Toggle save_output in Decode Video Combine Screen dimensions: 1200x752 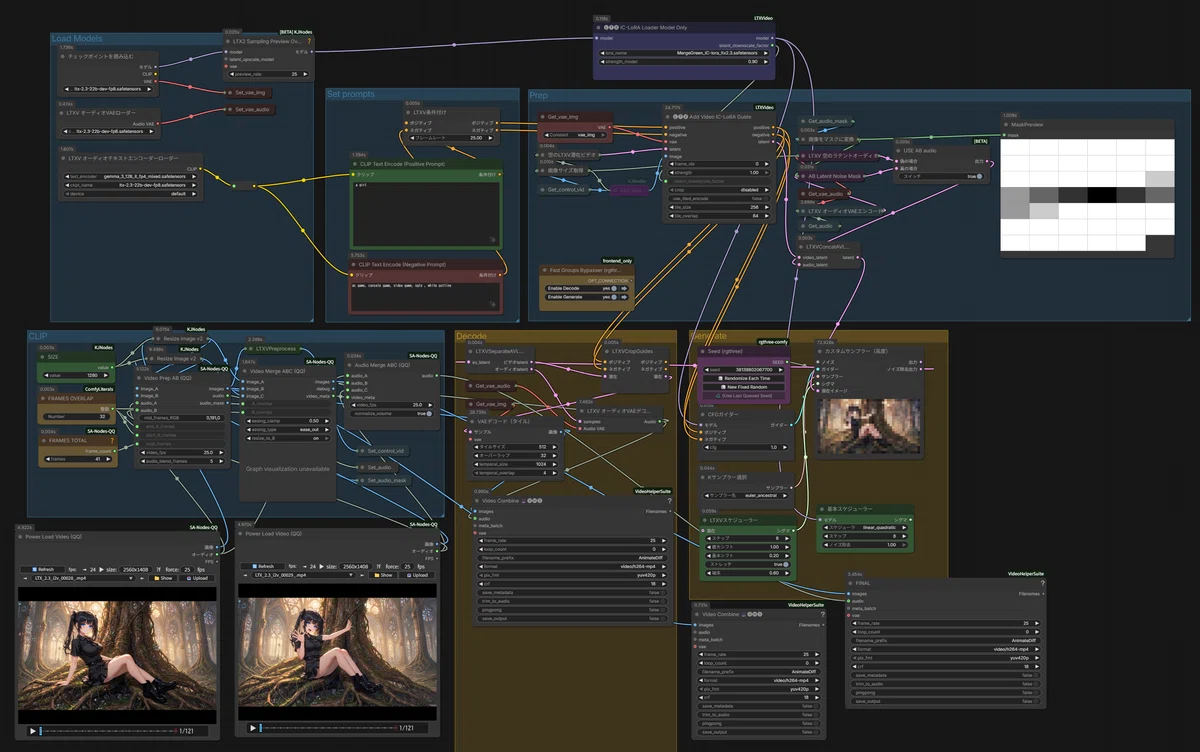point(573,618)
